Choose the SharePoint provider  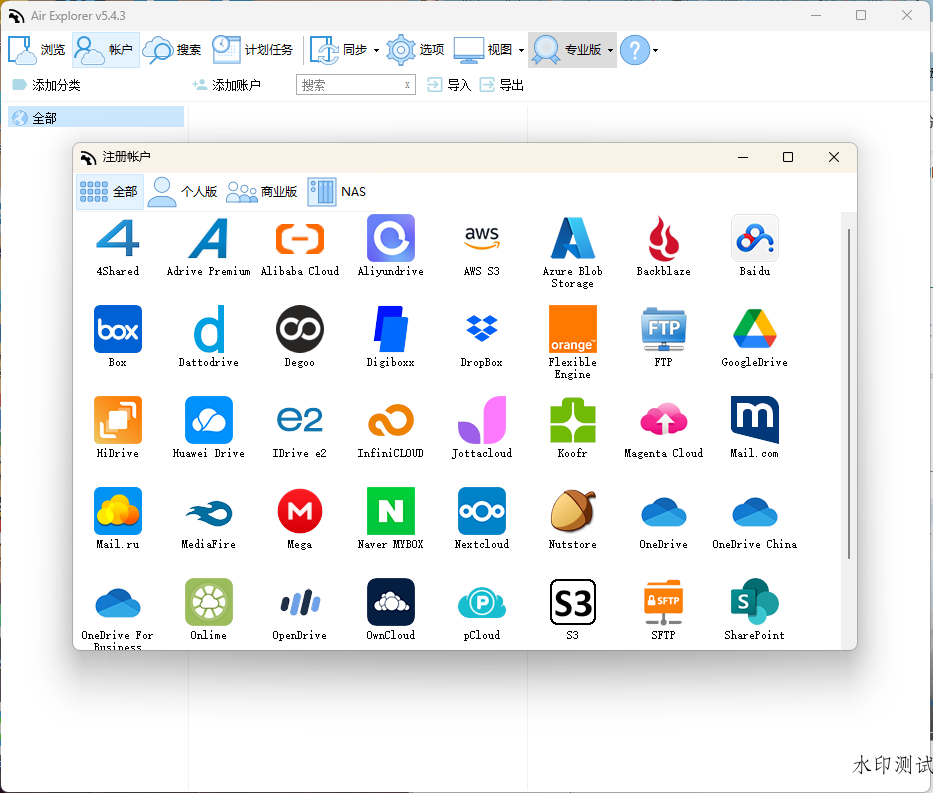pos(754,602)
